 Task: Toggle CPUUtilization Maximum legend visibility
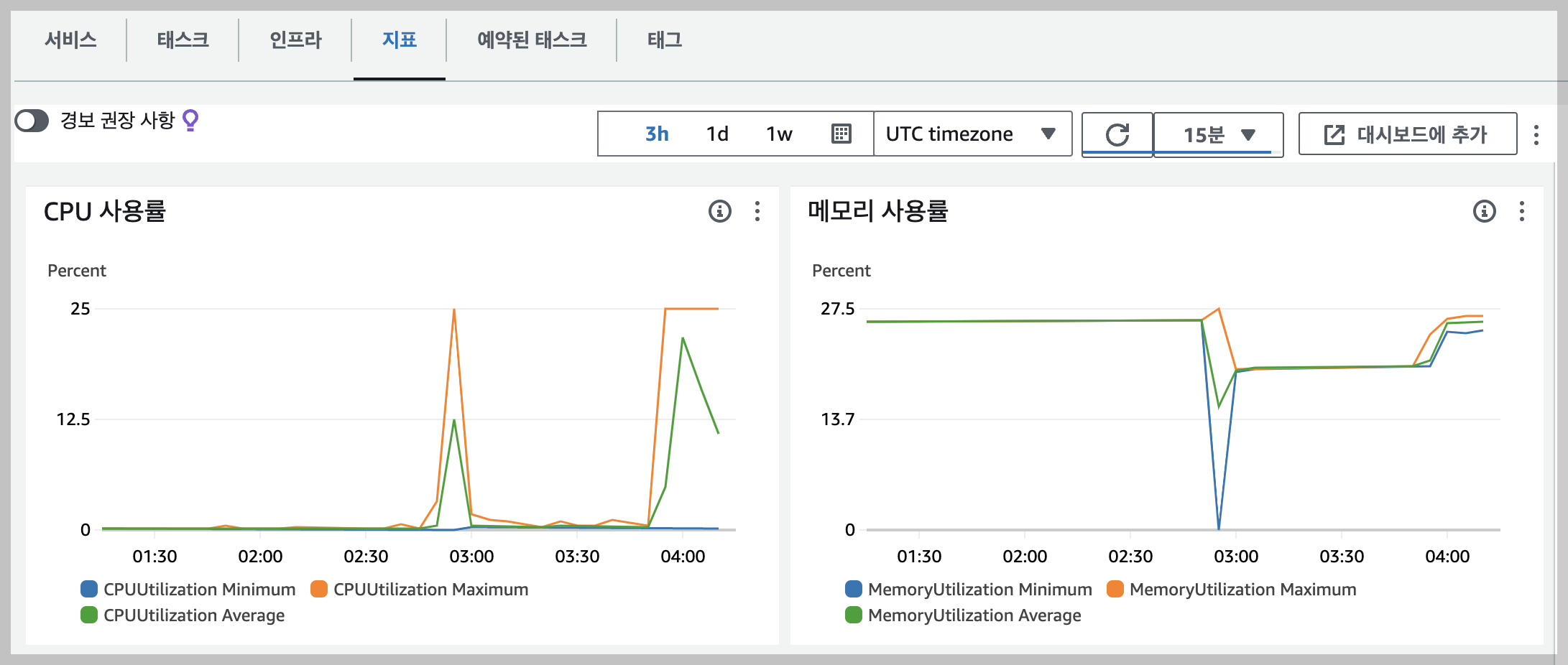tap(315, 589)
